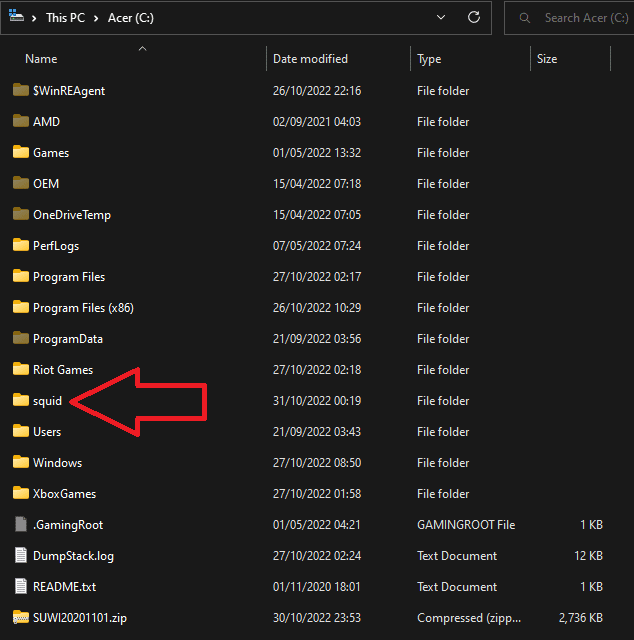The width and height of the screenshot is (634, 640).
Task: Refresh the Acer (C:) folder view
Action: (x=474, y=18)
